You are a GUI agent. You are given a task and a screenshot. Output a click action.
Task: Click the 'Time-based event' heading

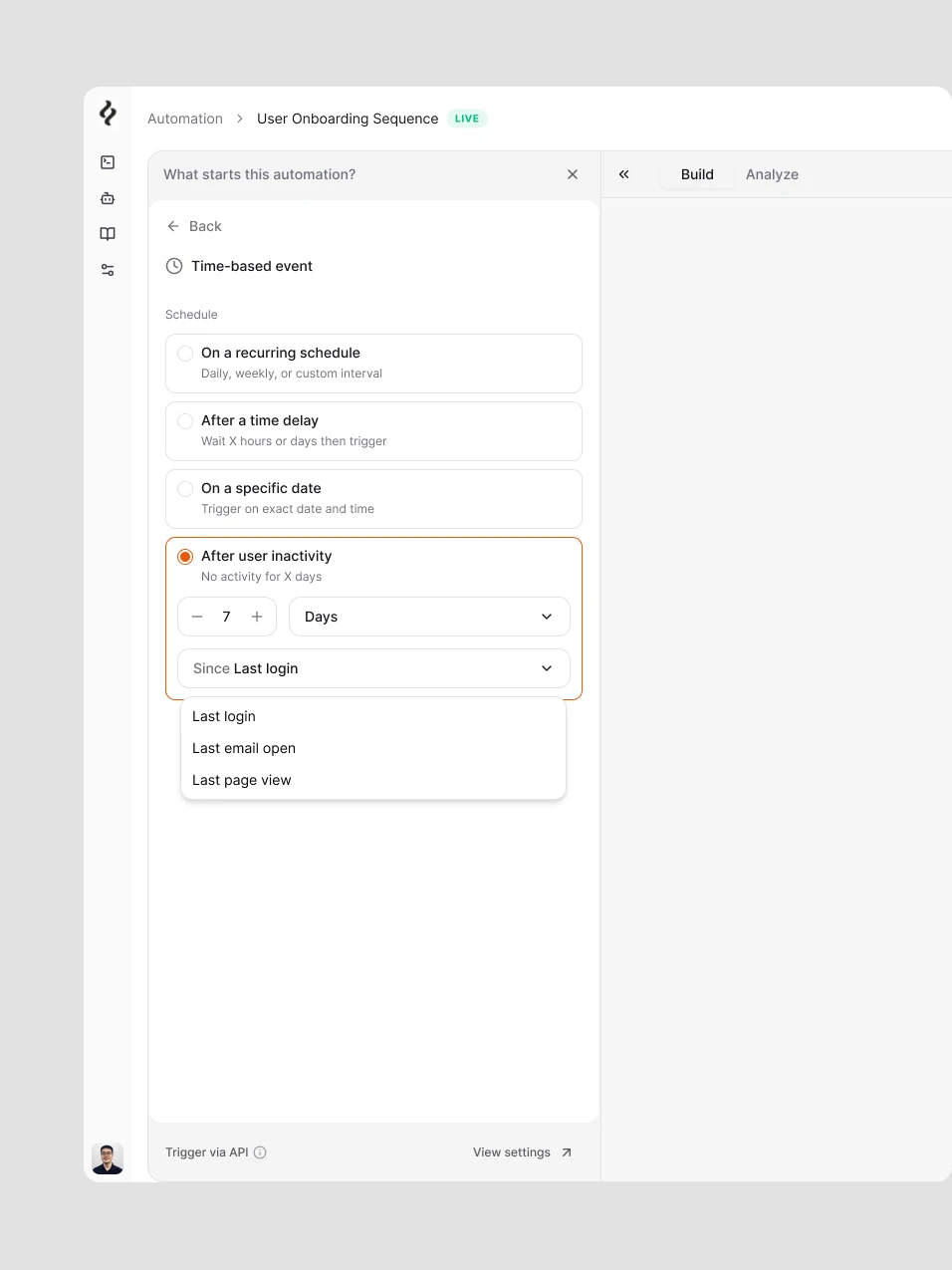coord(252,266)
